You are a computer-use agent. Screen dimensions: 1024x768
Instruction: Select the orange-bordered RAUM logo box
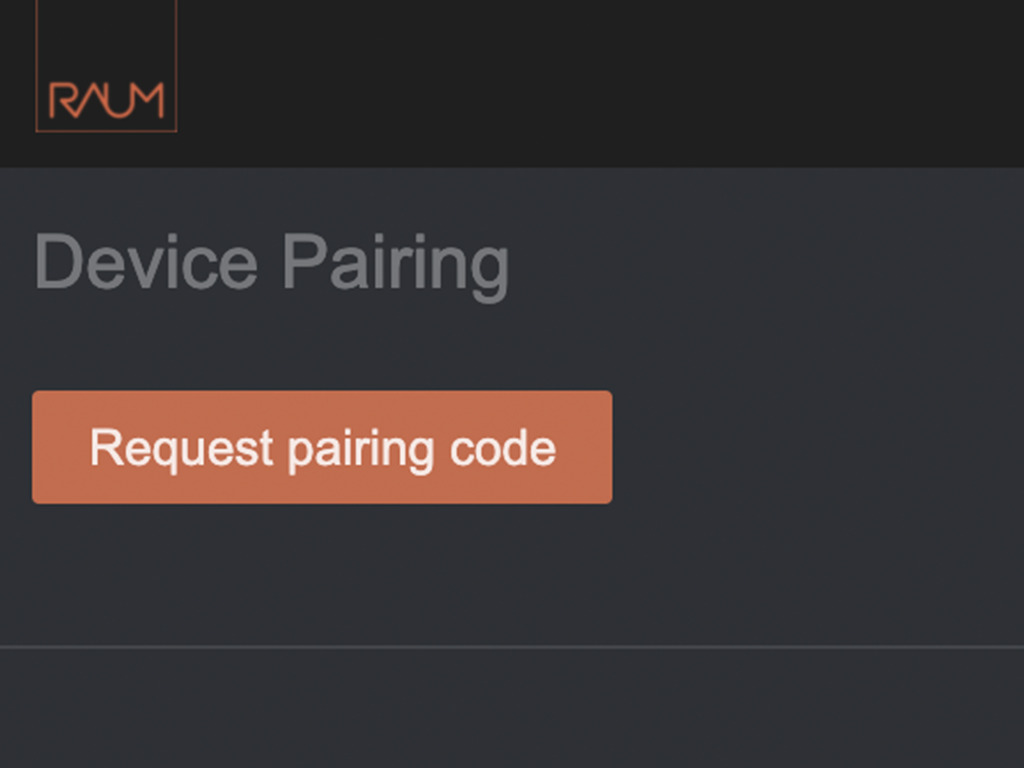click(106, 66)
